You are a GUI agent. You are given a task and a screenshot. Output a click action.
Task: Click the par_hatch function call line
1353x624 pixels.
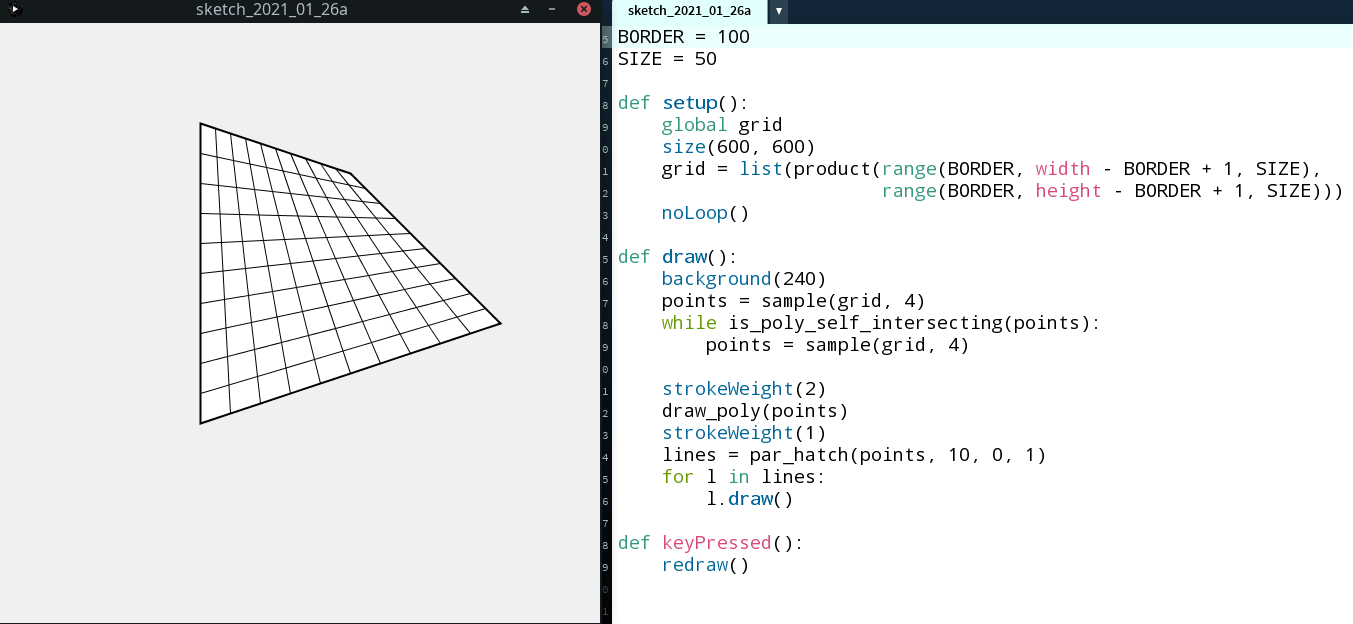click(x=853, y=455)
